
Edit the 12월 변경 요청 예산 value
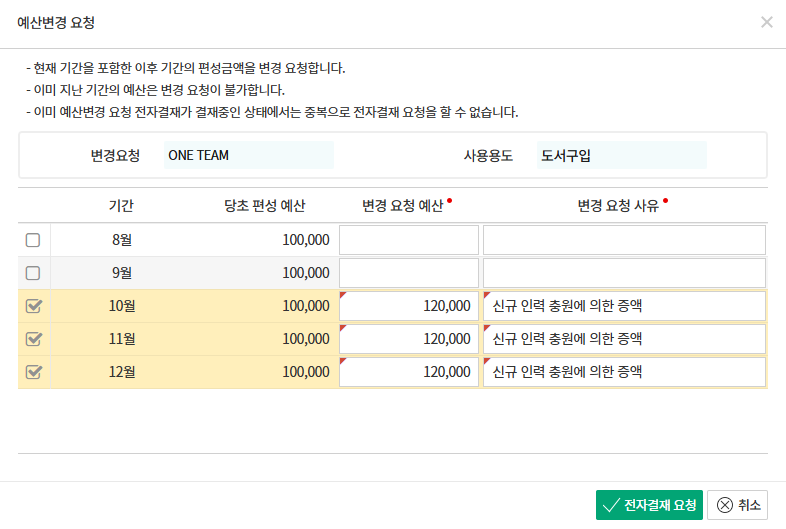coord(409,372)
